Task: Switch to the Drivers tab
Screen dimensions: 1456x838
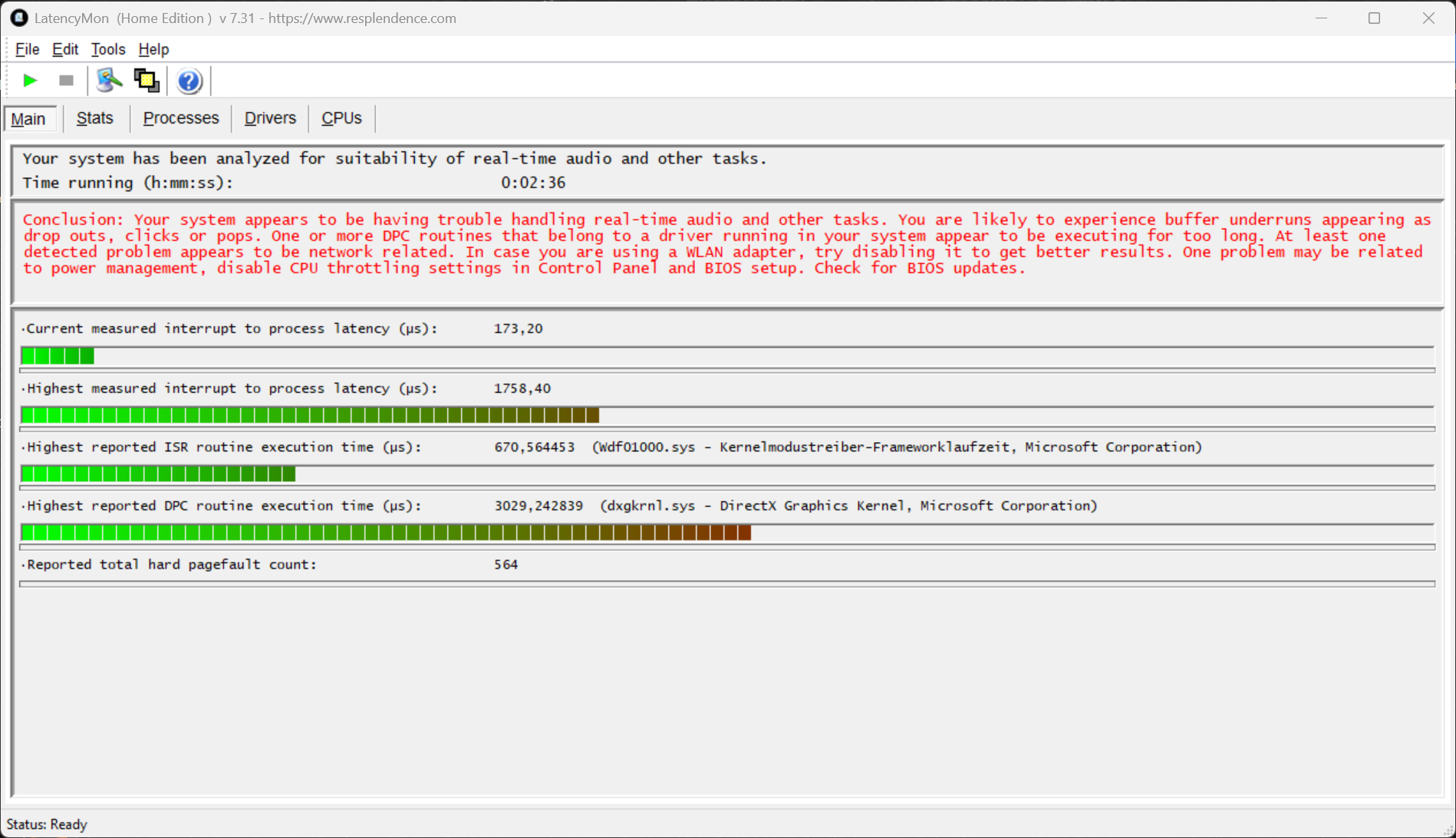Action: (270, 118)
